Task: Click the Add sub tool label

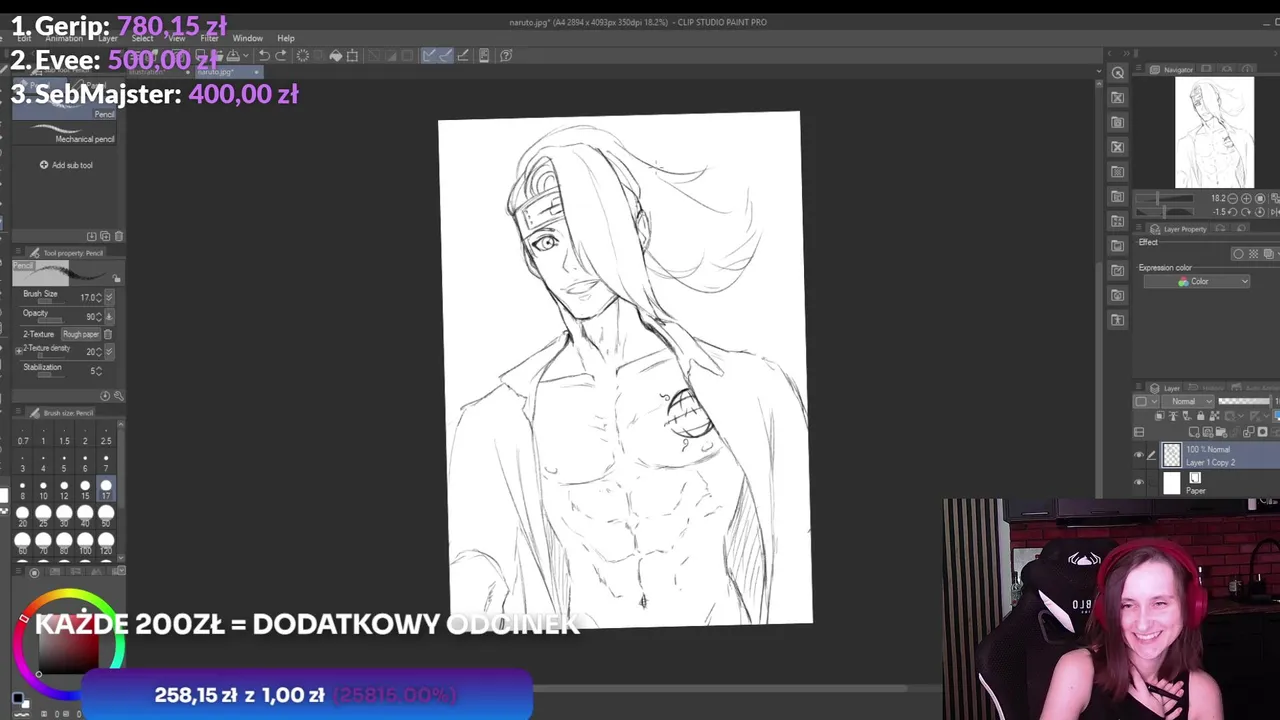Action: pos(72,165)
